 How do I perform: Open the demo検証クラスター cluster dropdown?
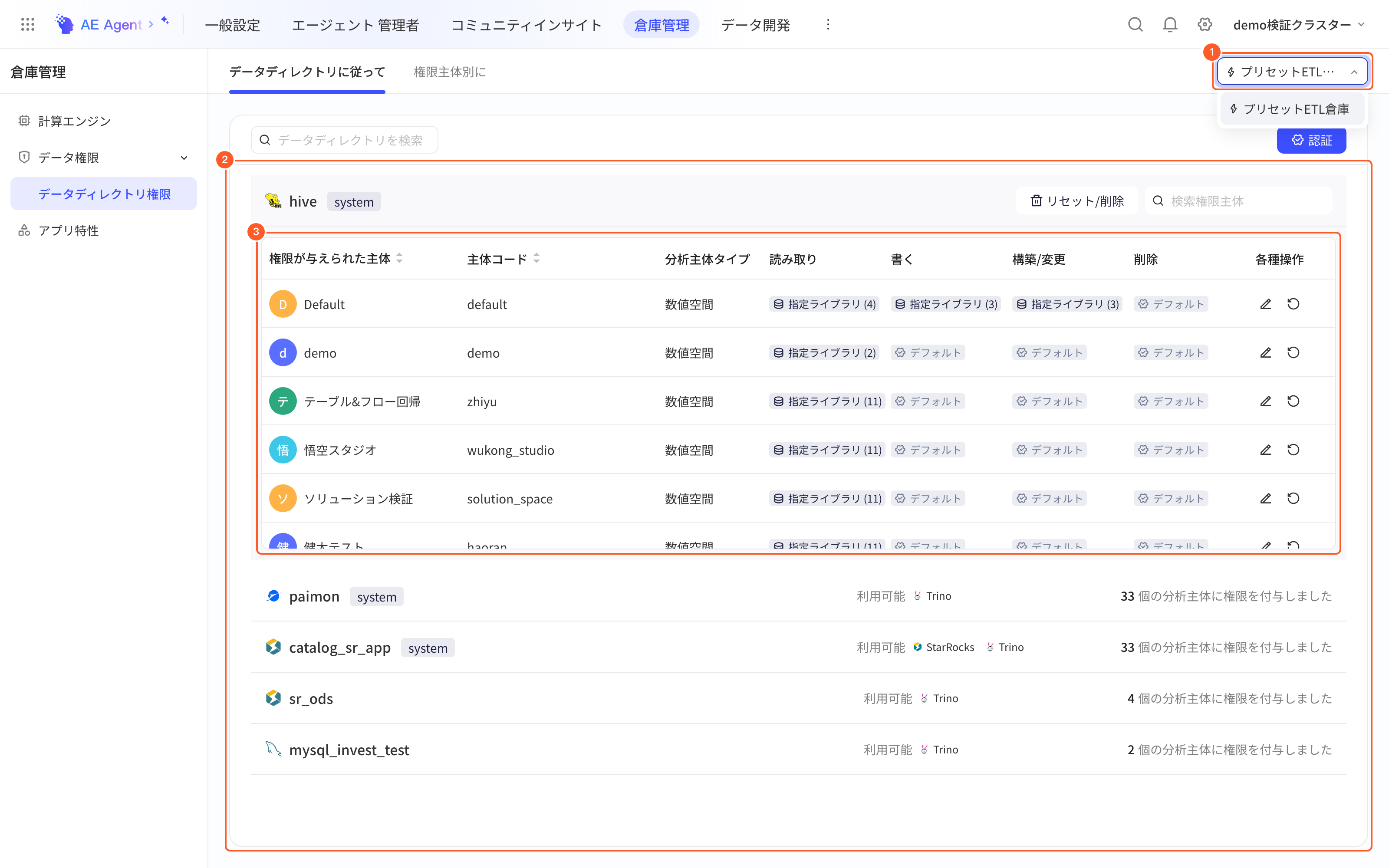click(1298, 24)
